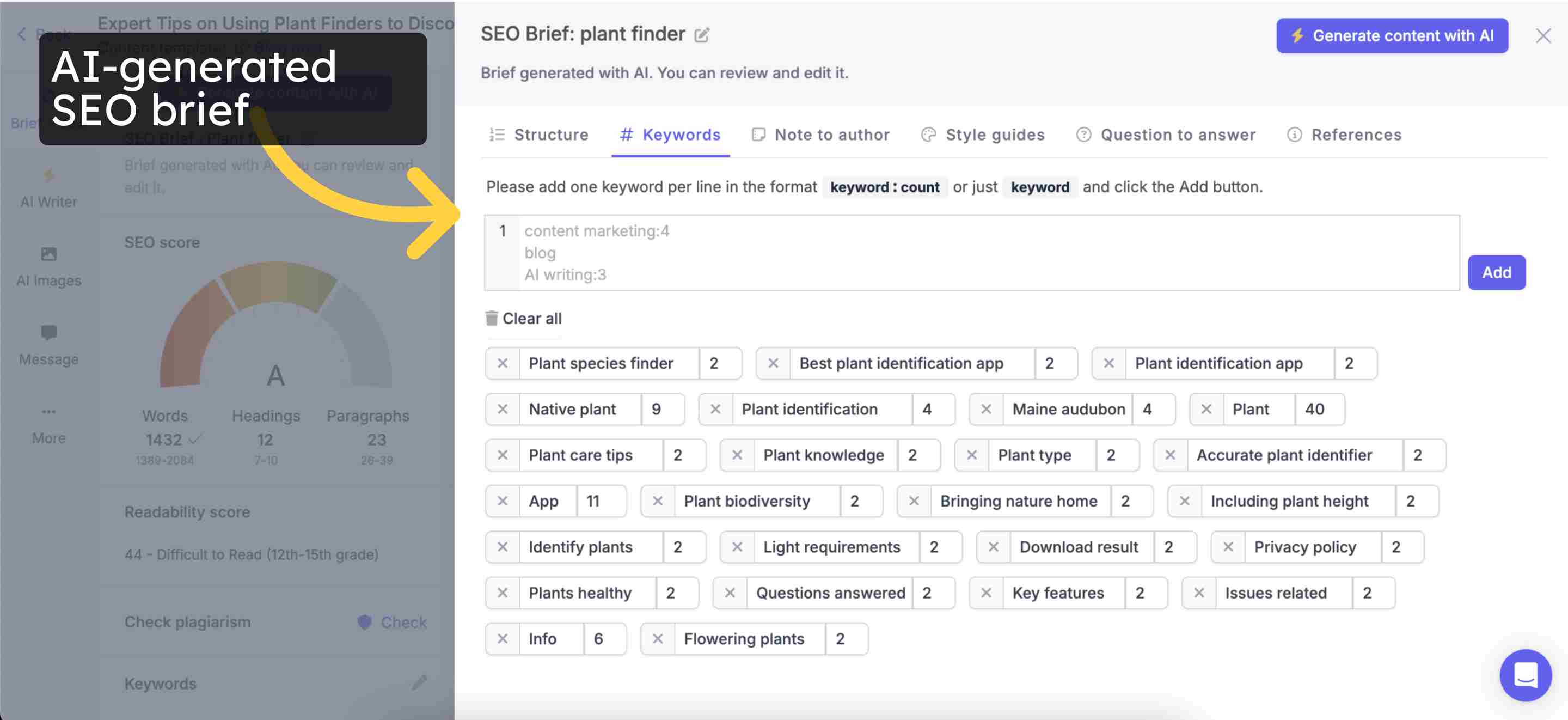Remove the Key features keyword
The height and width of the screenshot is (720, 1568).
(x=986, y=593)
